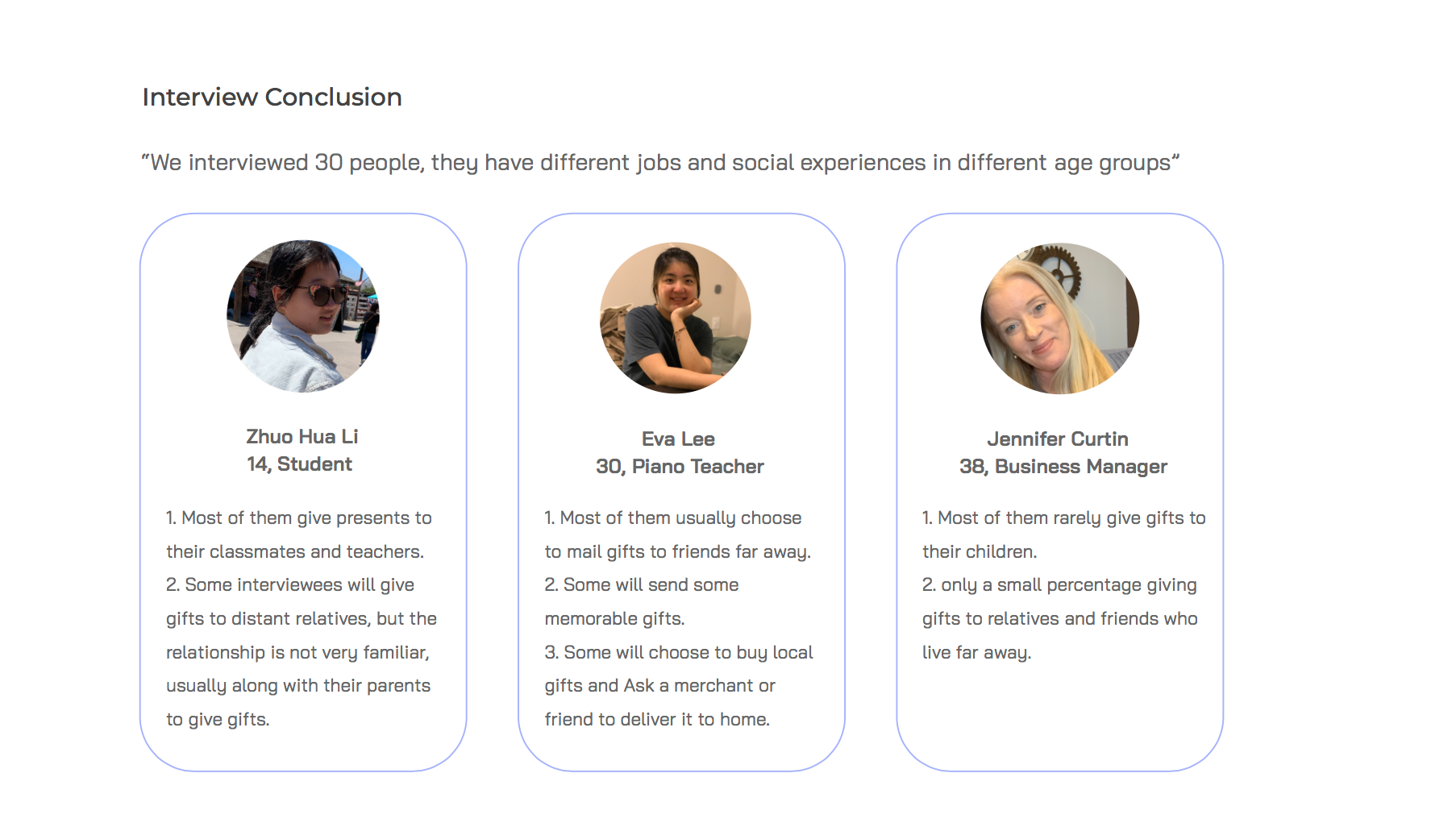This screenshot has height=819, width=1456.
Task: Click the quote about interviewing 30 people
Action: click(659, 163)
